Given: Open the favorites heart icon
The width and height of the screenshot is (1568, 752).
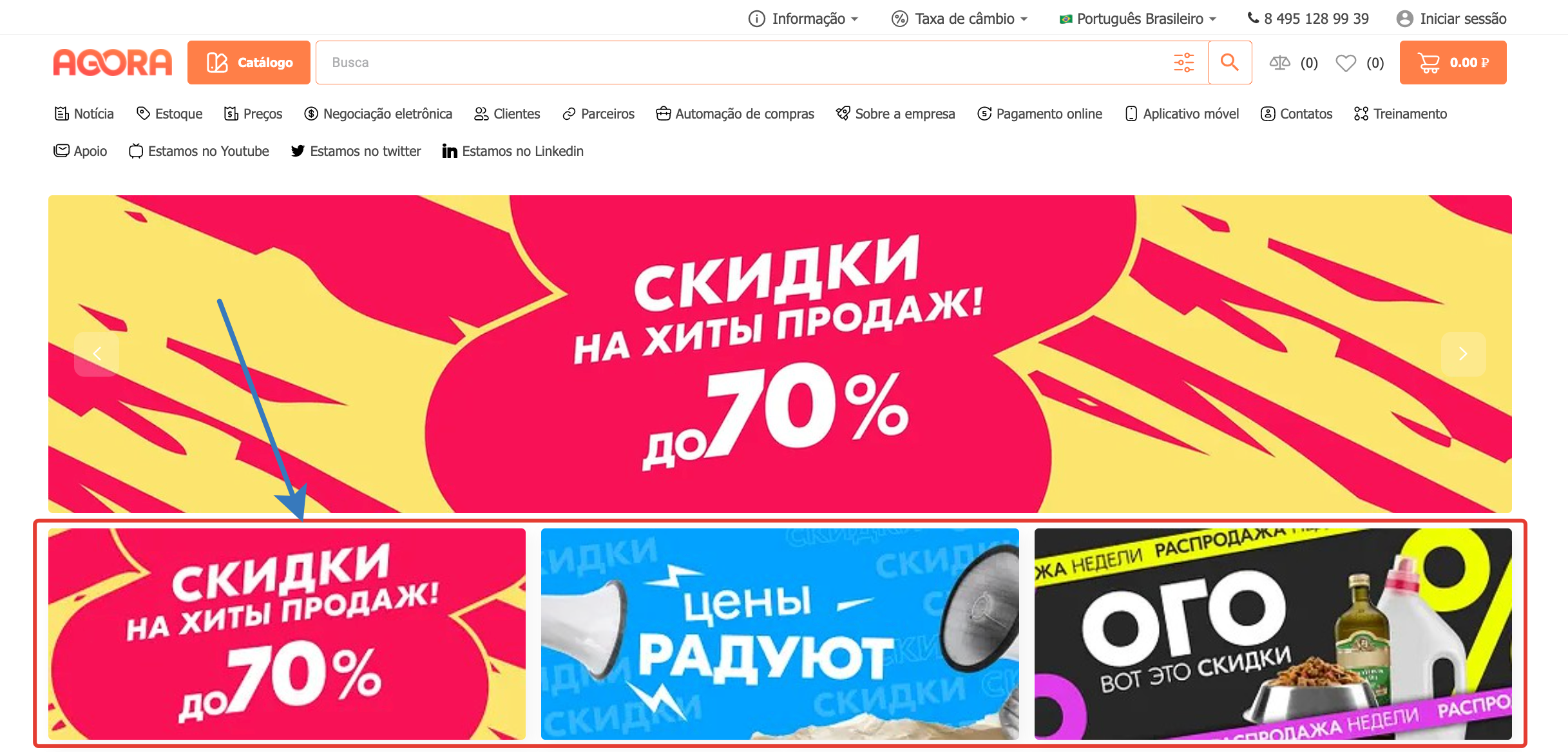Looking at the screenshot, I should click(x=1346, y=63).
